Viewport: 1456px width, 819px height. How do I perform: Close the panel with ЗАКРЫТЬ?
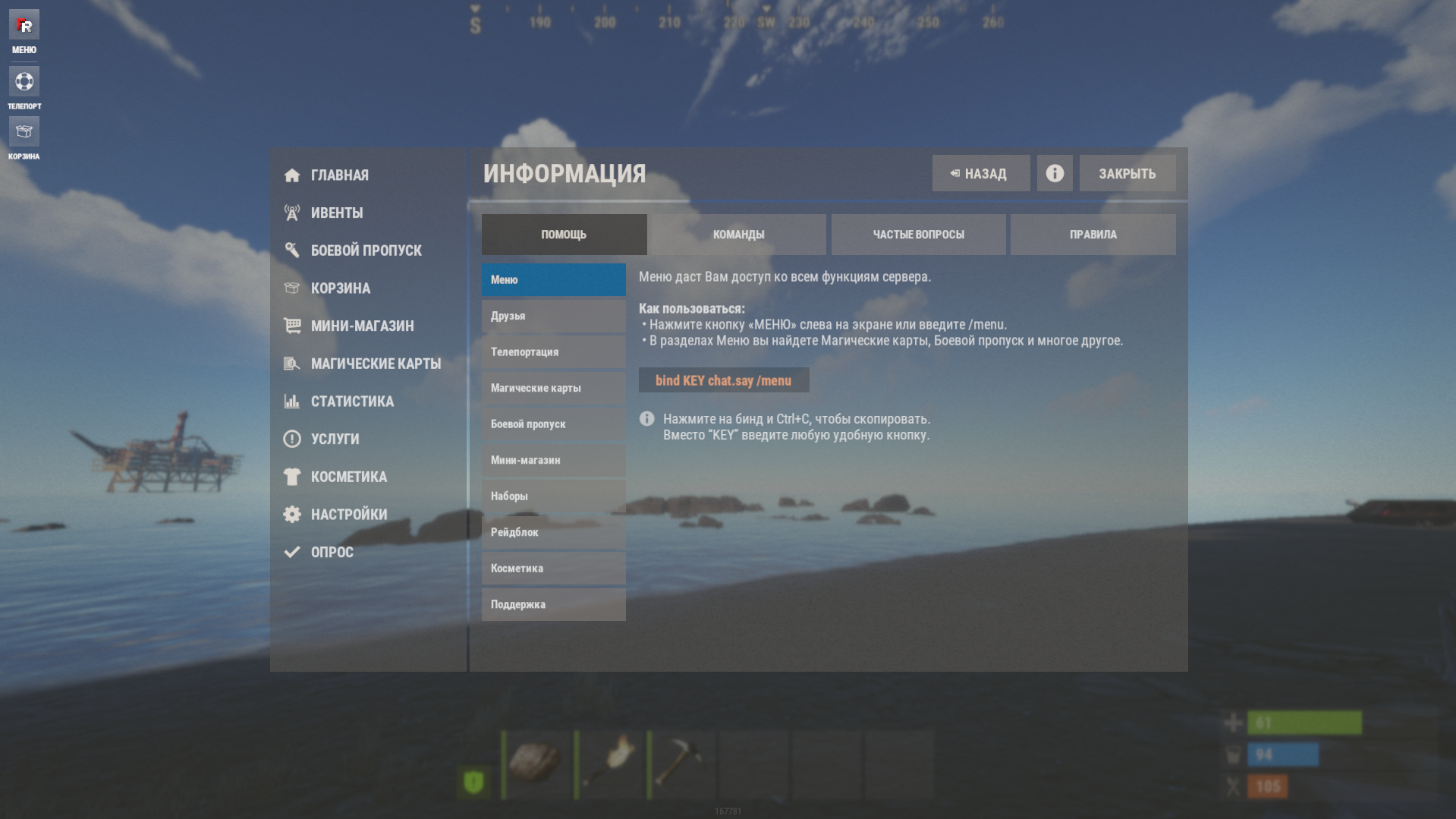tap(1127, 173)
